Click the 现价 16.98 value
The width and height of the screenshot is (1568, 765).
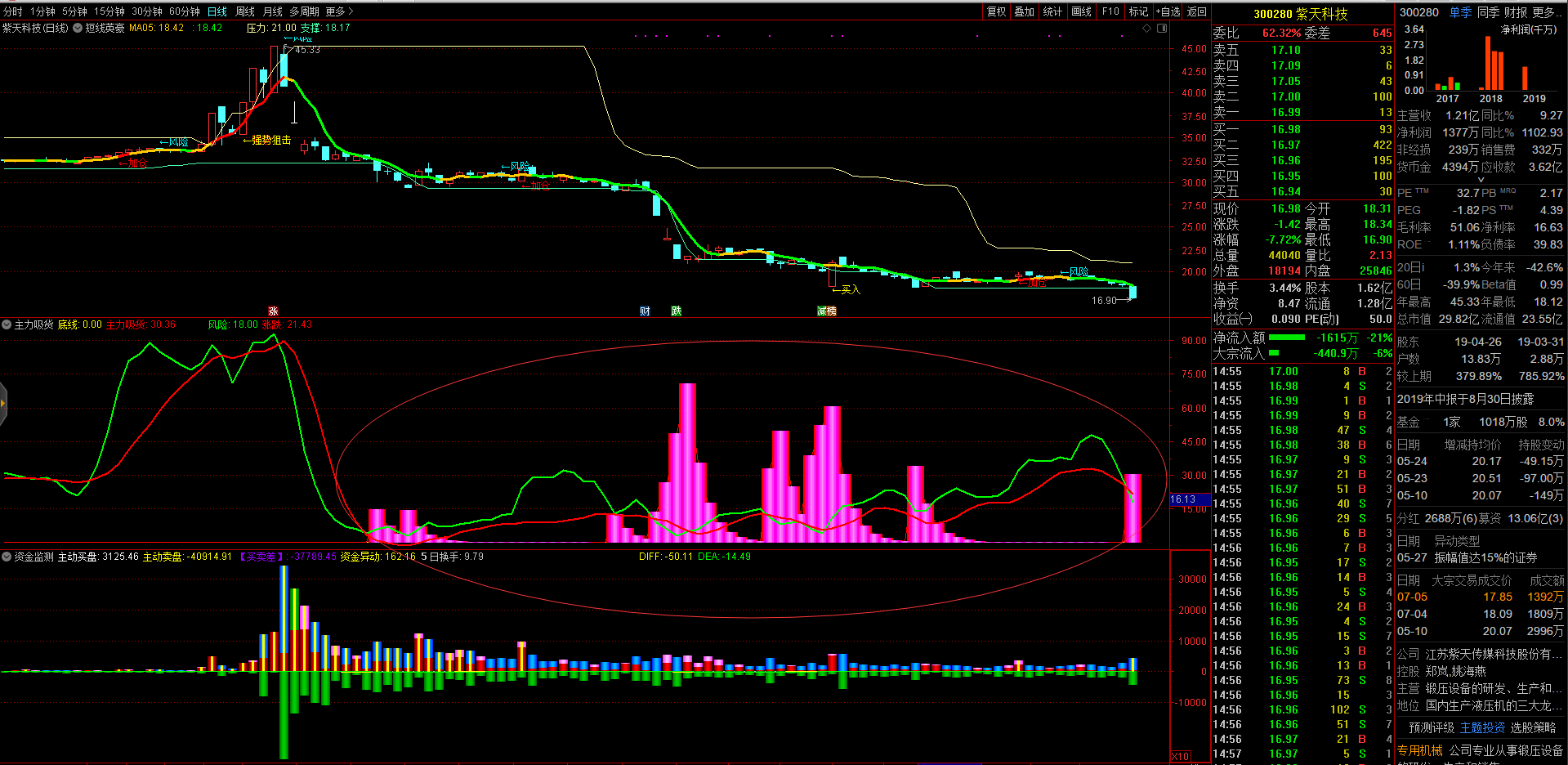1285,208
